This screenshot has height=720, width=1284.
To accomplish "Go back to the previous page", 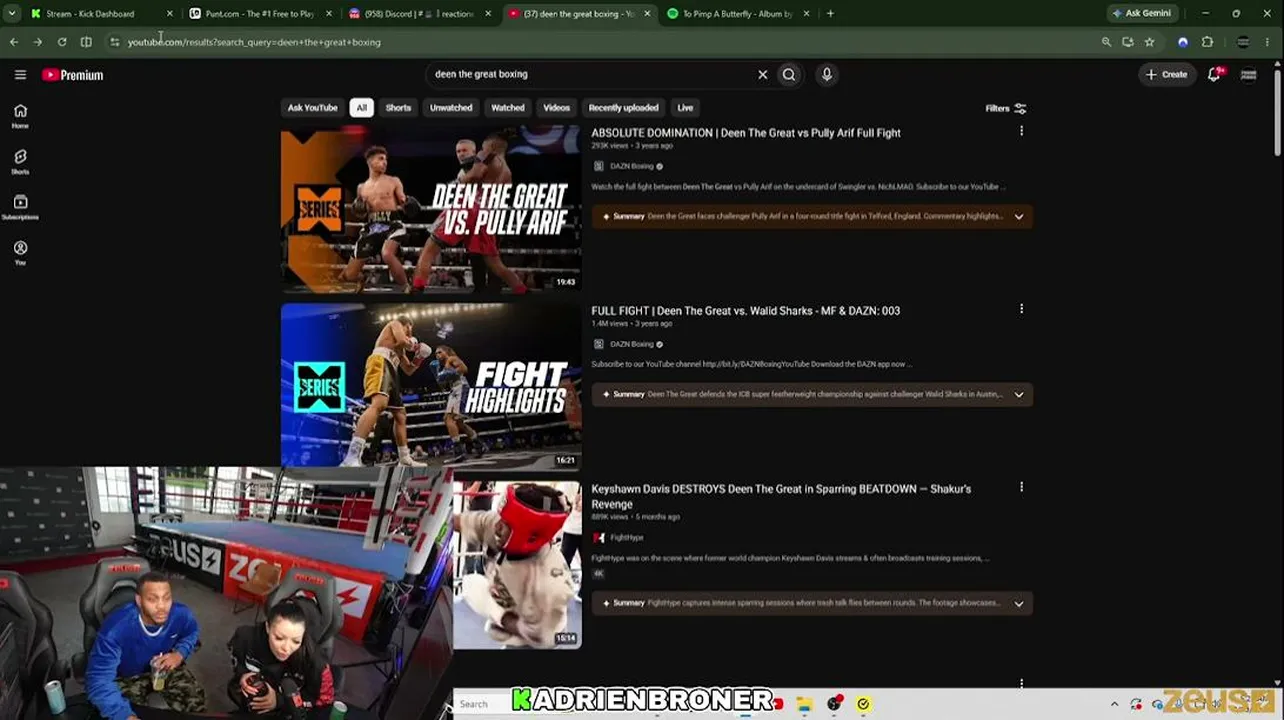I will click(x=14, y=42).
